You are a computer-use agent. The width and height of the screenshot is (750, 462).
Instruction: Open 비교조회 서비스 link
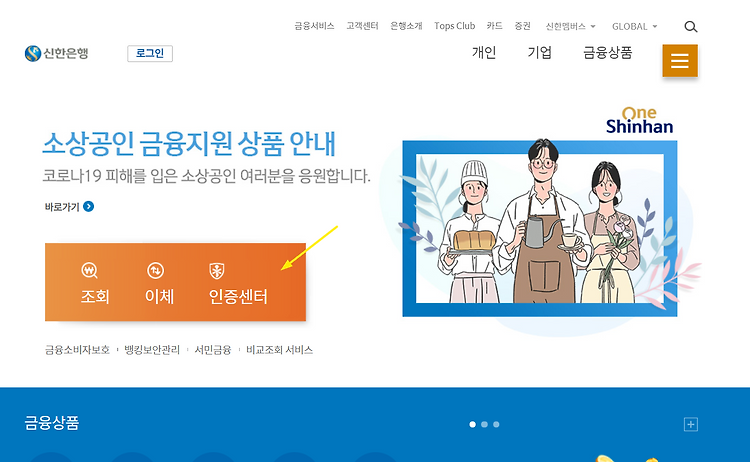(279, 350)
